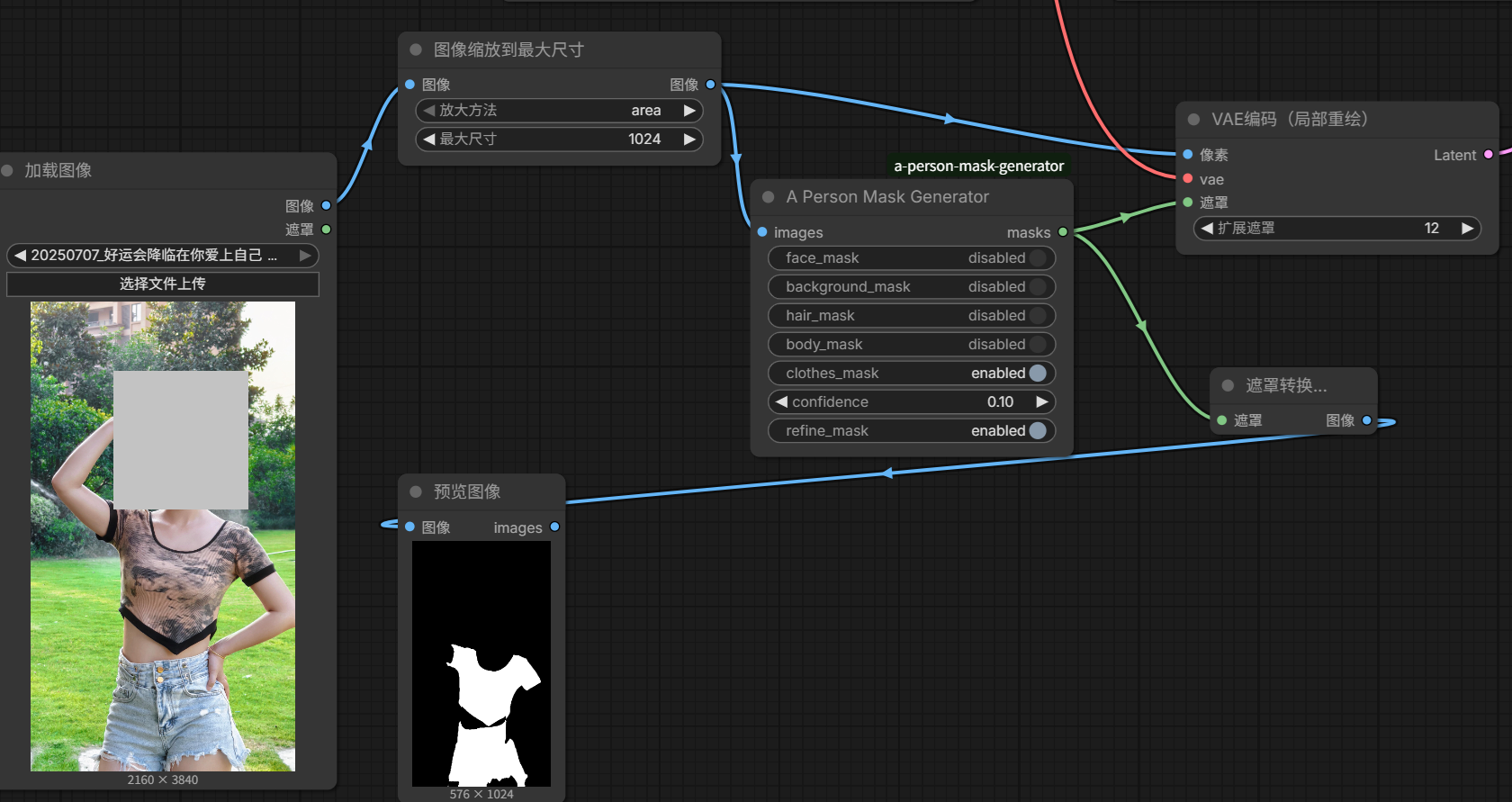Select next 放大方法 option with right arrow

(689, 111)
